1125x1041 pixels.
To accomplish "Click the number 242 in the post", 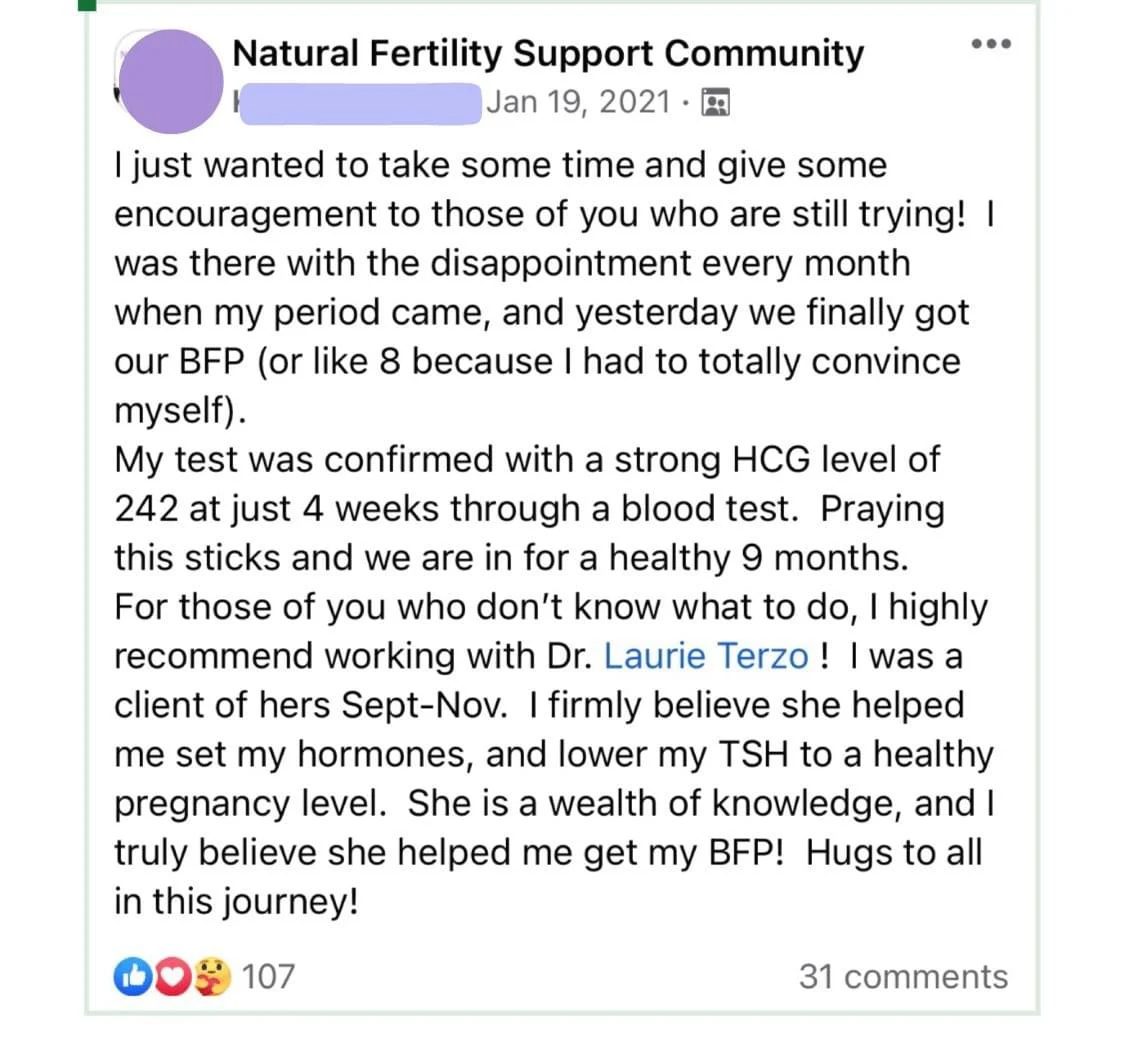I will [146, 509].
